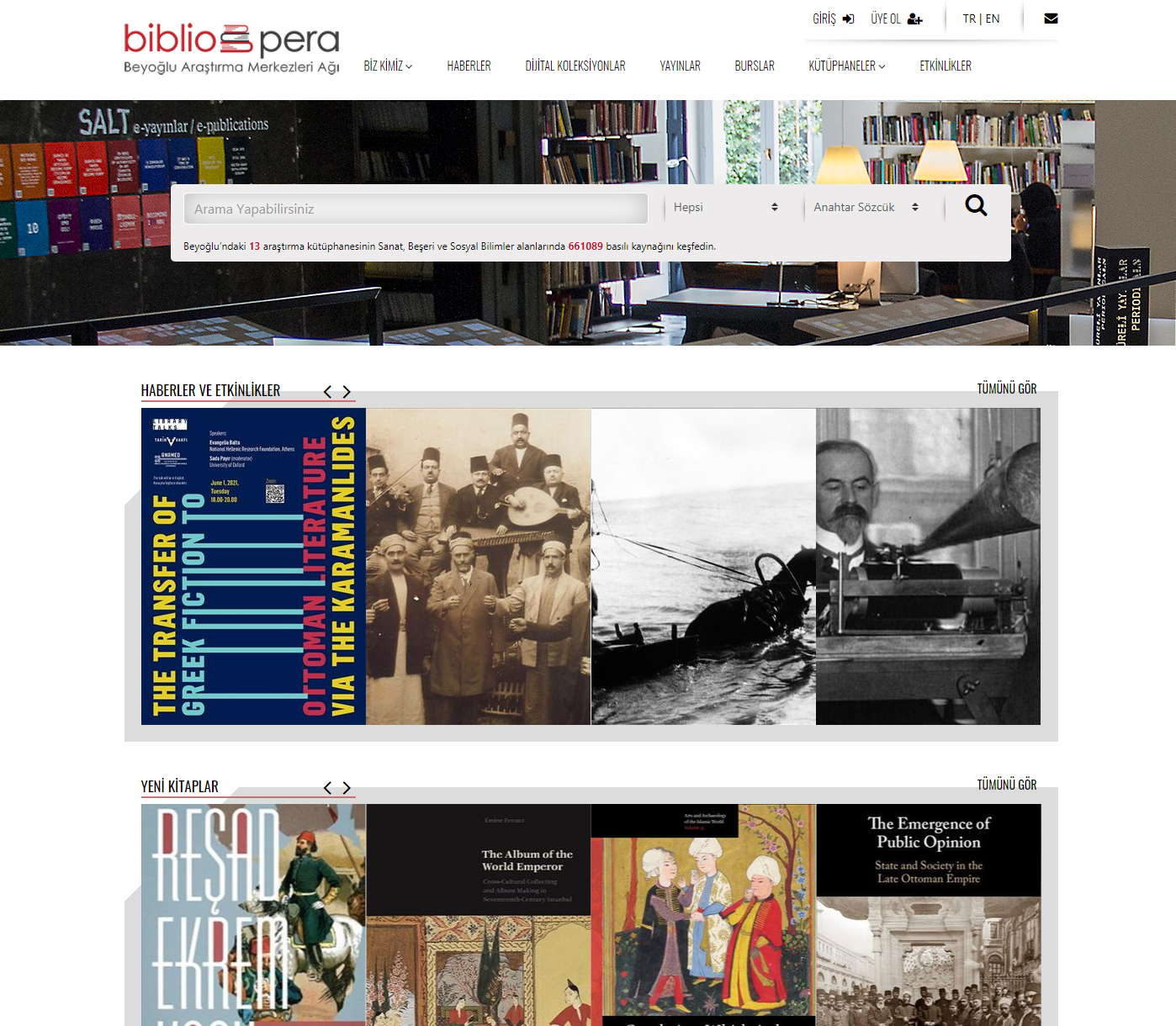
Task: Click TÜMÜNÜ GÖR for Haberler ve Etkinlikler
Action: 1007,389
